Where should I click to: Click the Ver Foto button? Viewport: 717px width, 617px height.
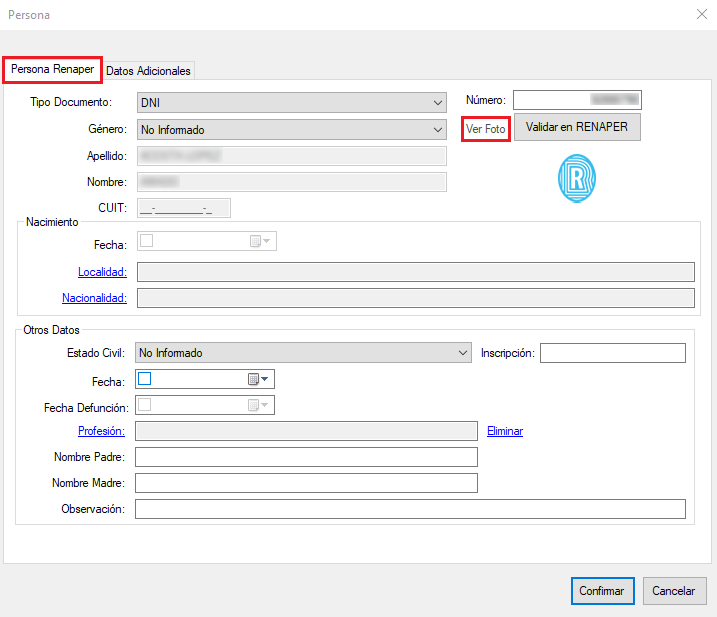pyautogui.click(x=486, y=129)
